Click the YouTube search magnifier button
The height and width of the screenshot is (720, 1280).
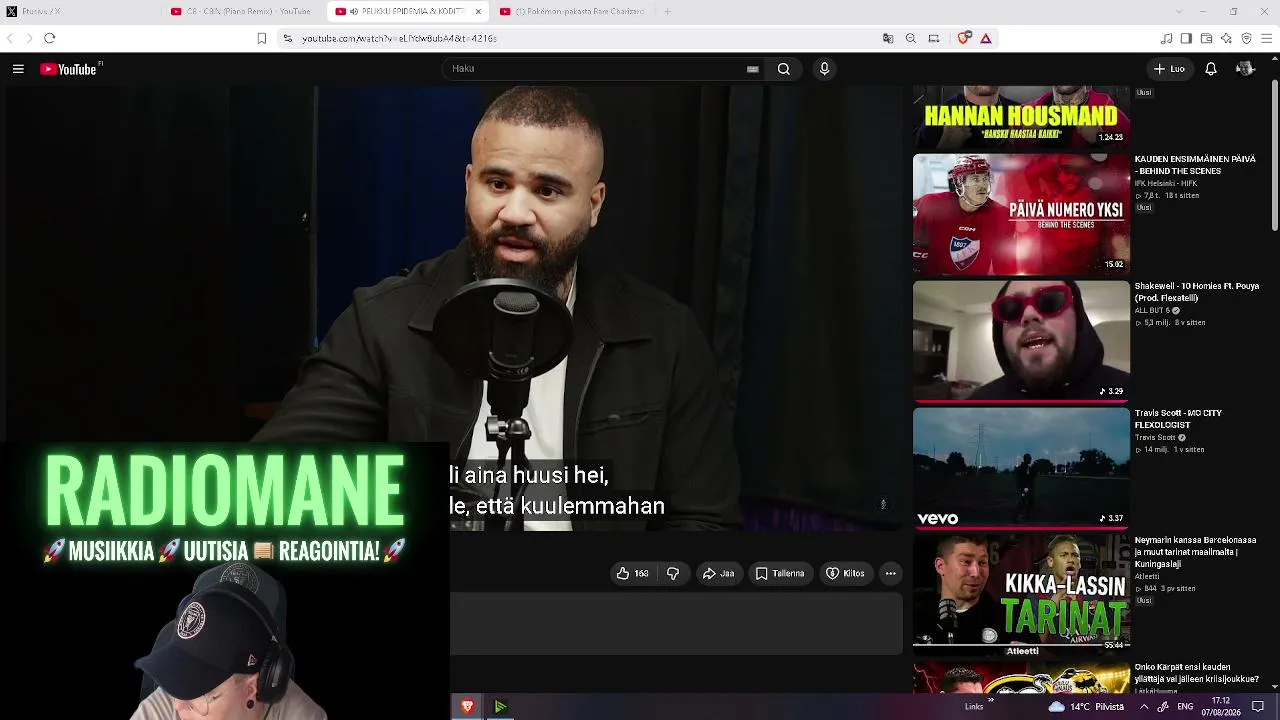point(784,69)
